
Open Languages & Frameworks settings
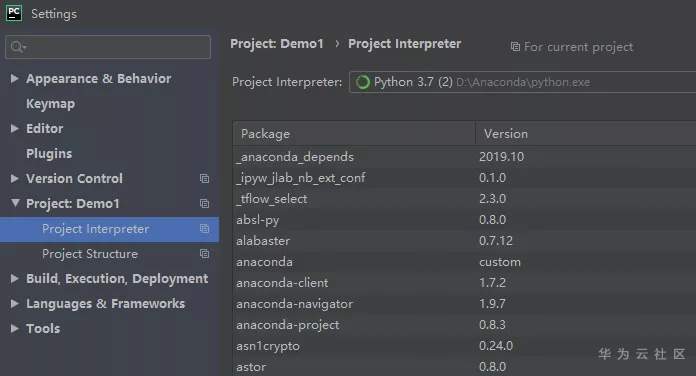pos(105,304)
